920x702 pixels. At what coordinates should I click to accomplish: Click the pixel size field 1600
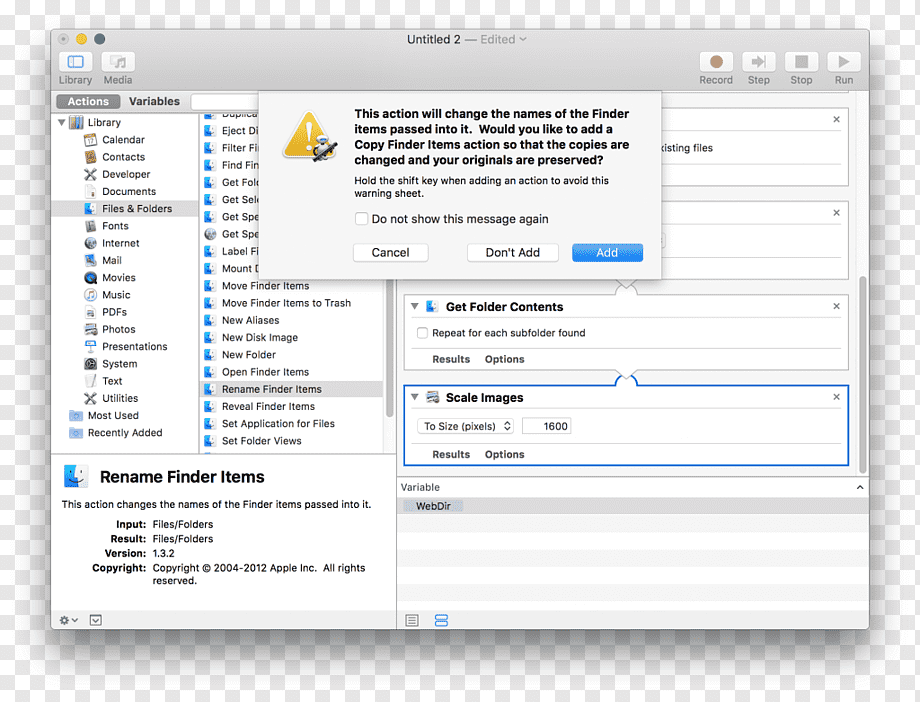pos(546,426)
